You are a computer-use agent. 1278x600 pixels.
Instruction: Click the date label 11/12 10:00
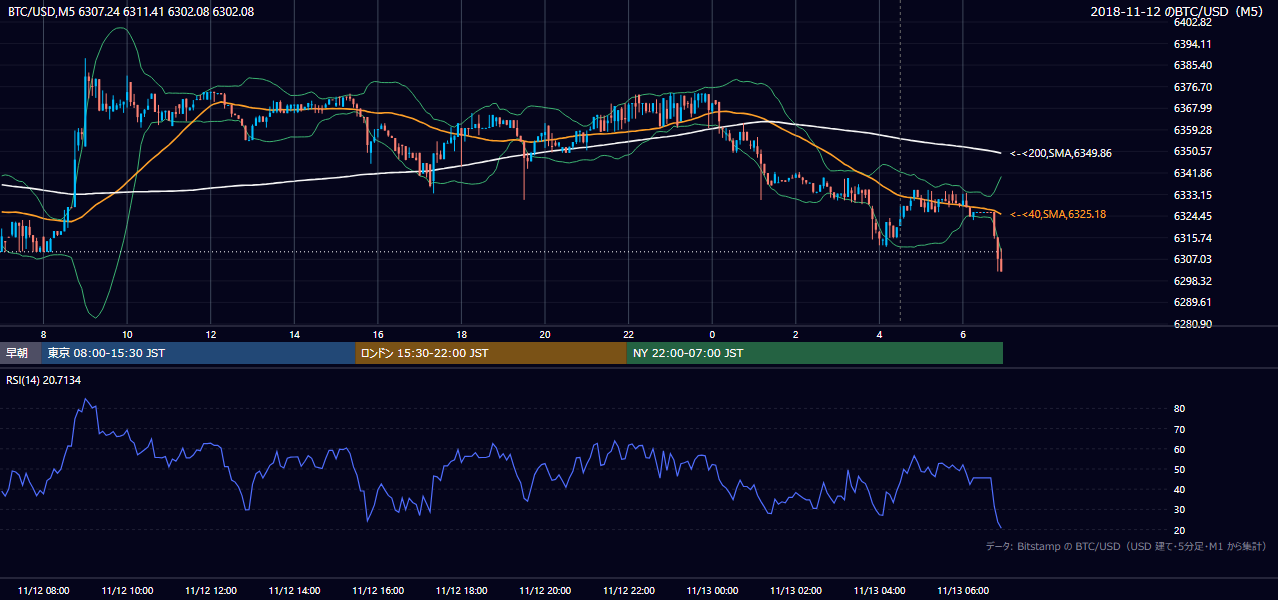tap(127, 591)
